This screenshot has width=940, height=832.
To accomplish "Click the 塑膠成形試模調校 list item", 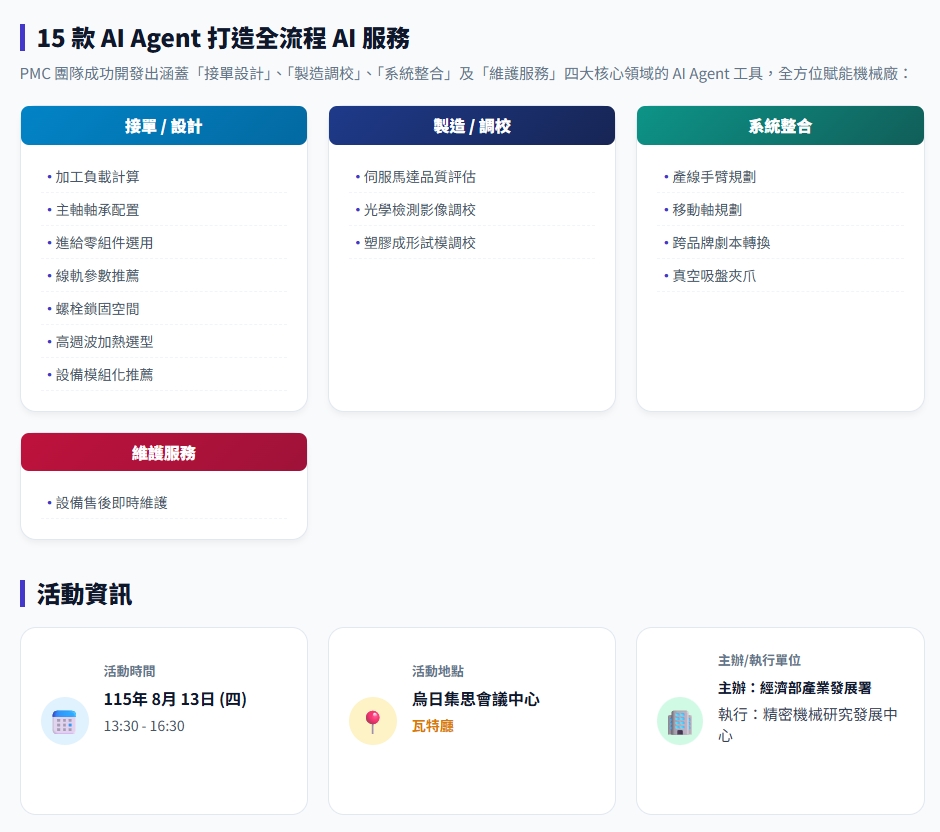I will [472, 243].
